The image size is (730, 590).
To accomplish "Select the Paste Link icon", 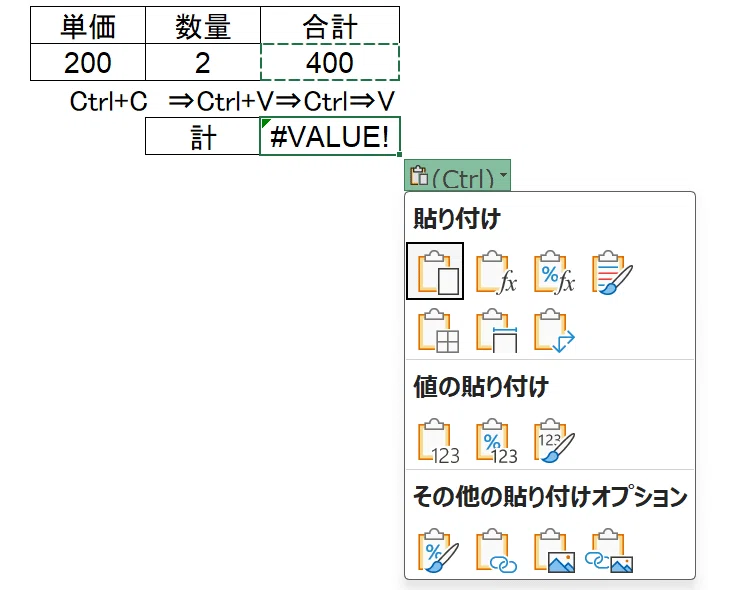I will click(x=496, y=550).
